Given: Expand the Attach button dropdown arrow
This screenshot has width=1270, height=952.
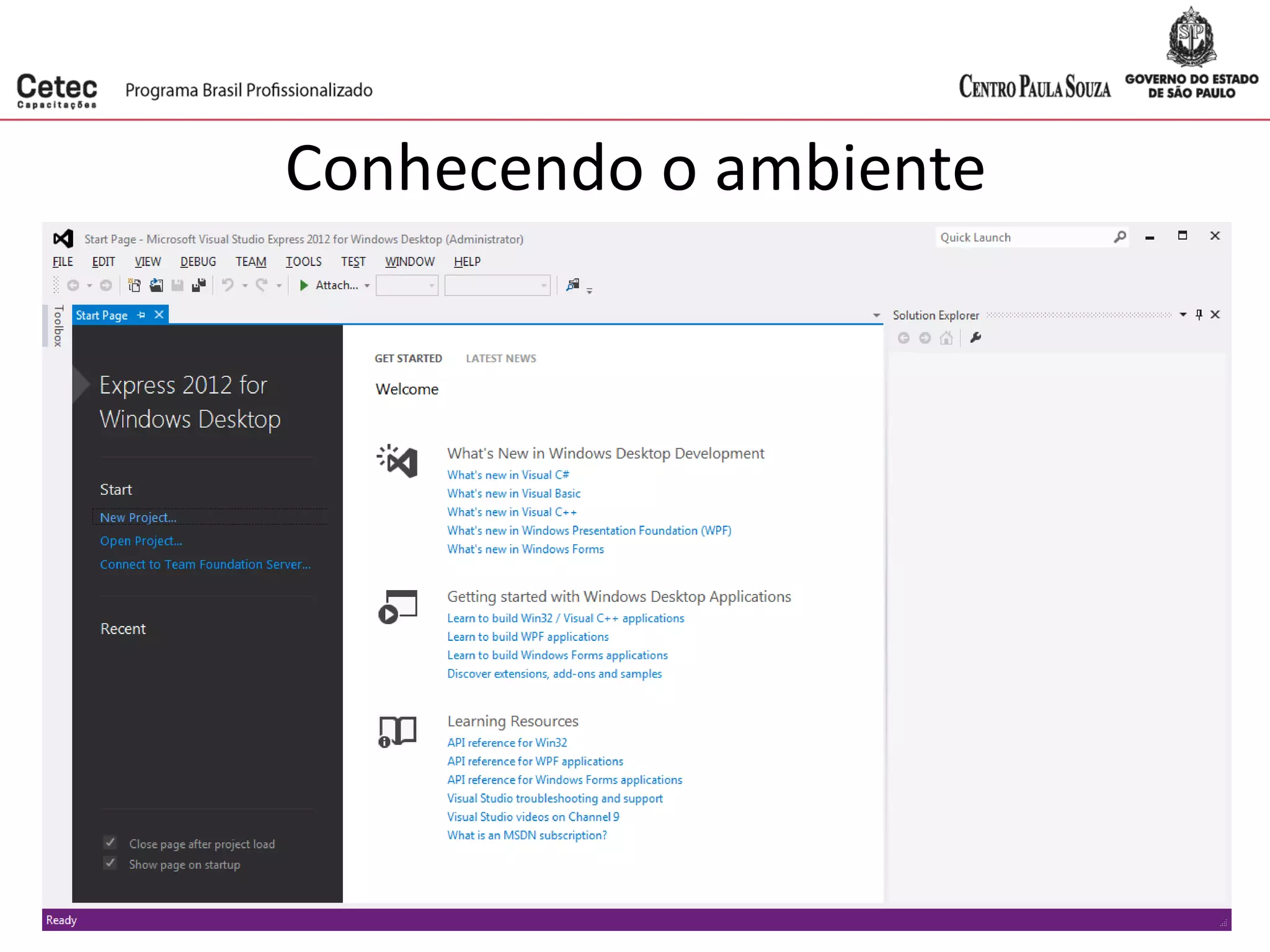Looking at the screenshot, I should [367, 286].
